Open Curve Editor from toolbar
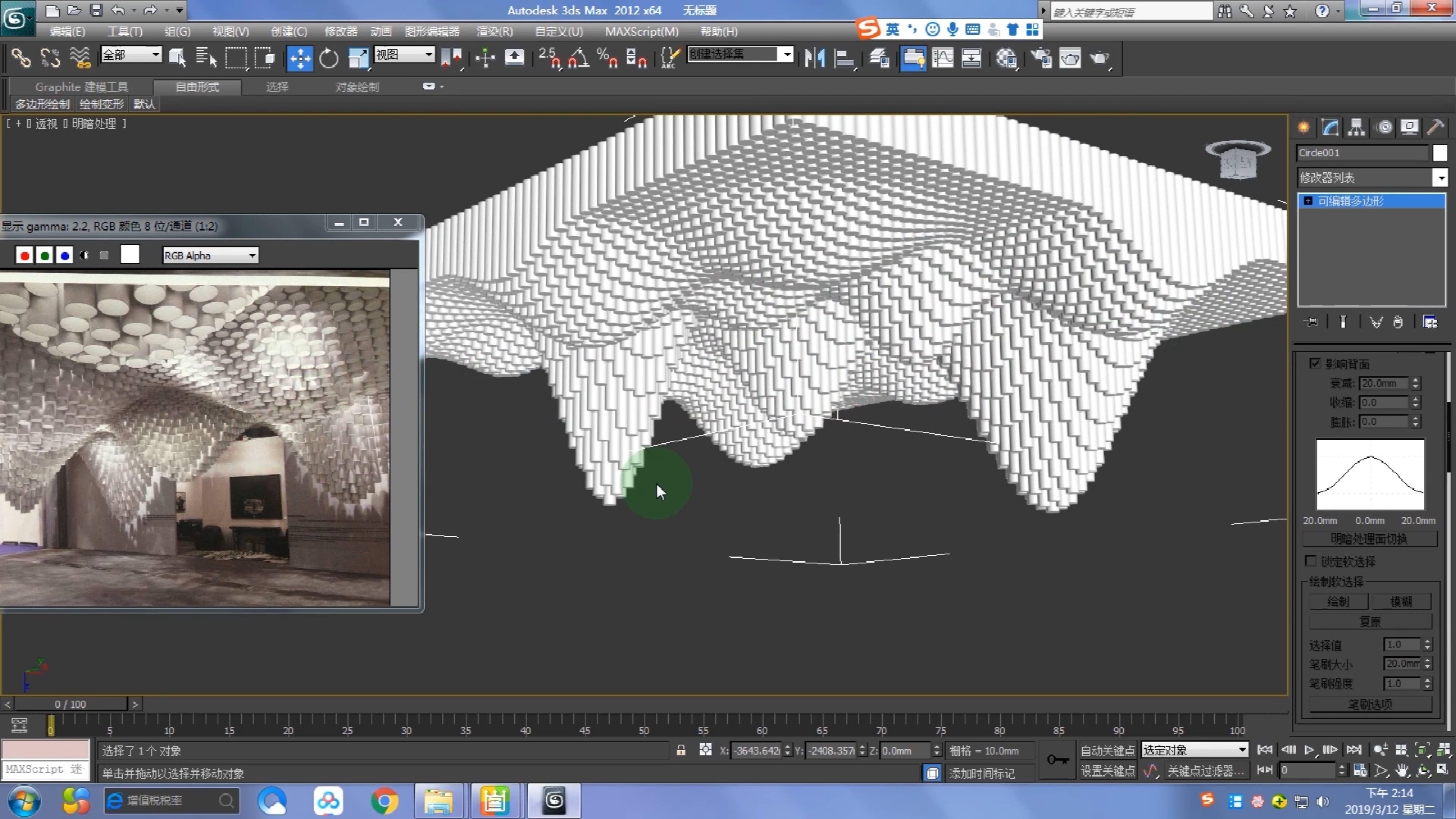The width and height of the screenshot is (1456, 819). 943,58
